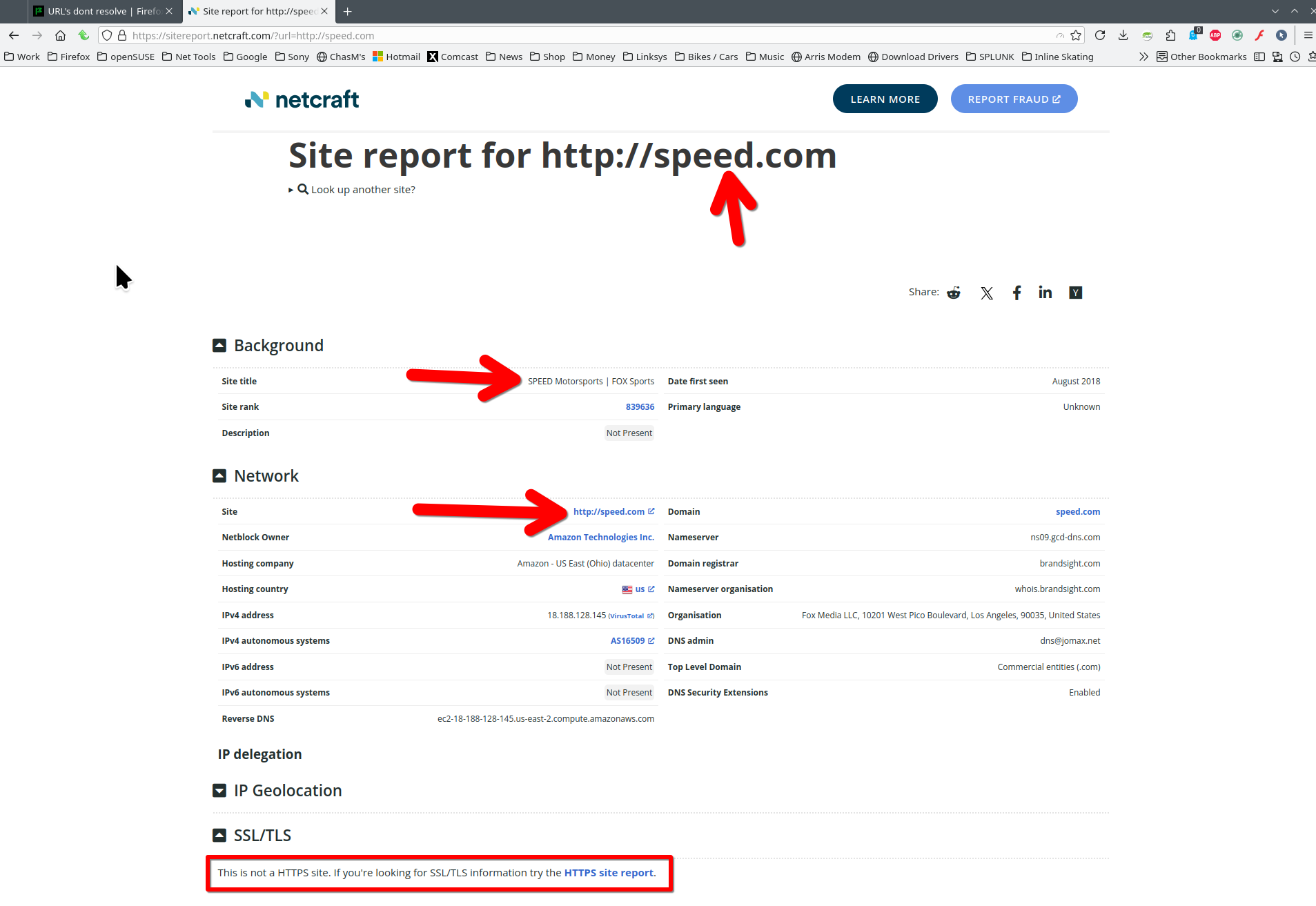Click the LEARN MORE button
Viewport: 1316px width, 906px height.
885,99
